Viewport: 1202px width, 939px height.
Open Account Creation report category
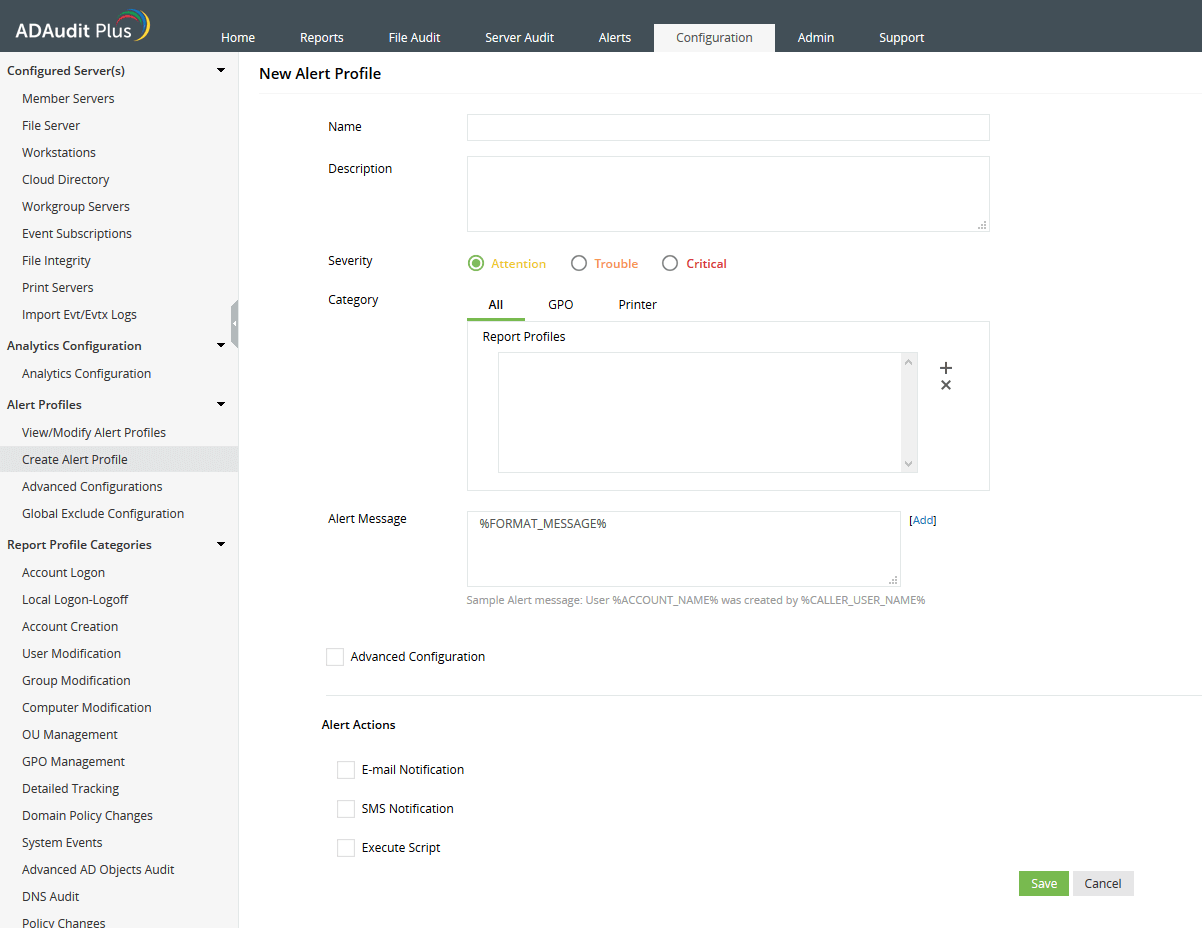pyautogui.click(x=70, y=627)
